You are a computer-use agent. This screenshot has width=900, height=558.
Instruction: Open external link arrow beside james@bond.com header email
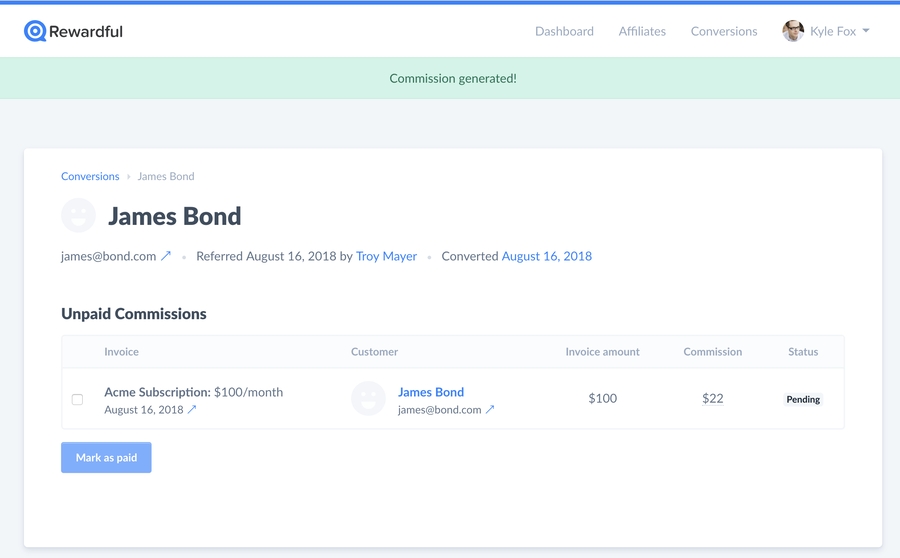click(x=166, y=256)
